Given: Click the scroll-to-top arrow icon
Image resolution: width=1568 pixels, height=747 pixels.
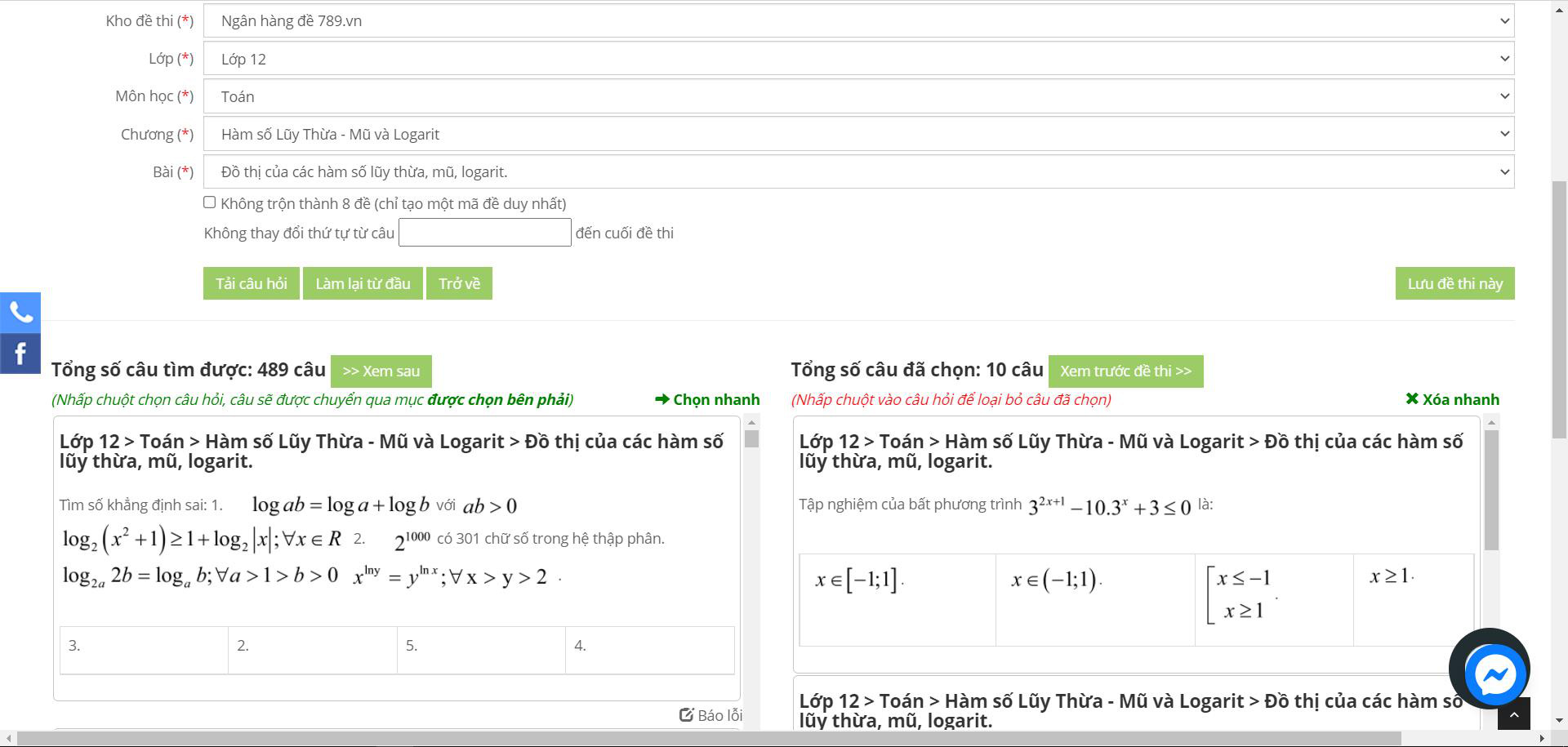Looking at the screenshot, I should point(1513,714).
